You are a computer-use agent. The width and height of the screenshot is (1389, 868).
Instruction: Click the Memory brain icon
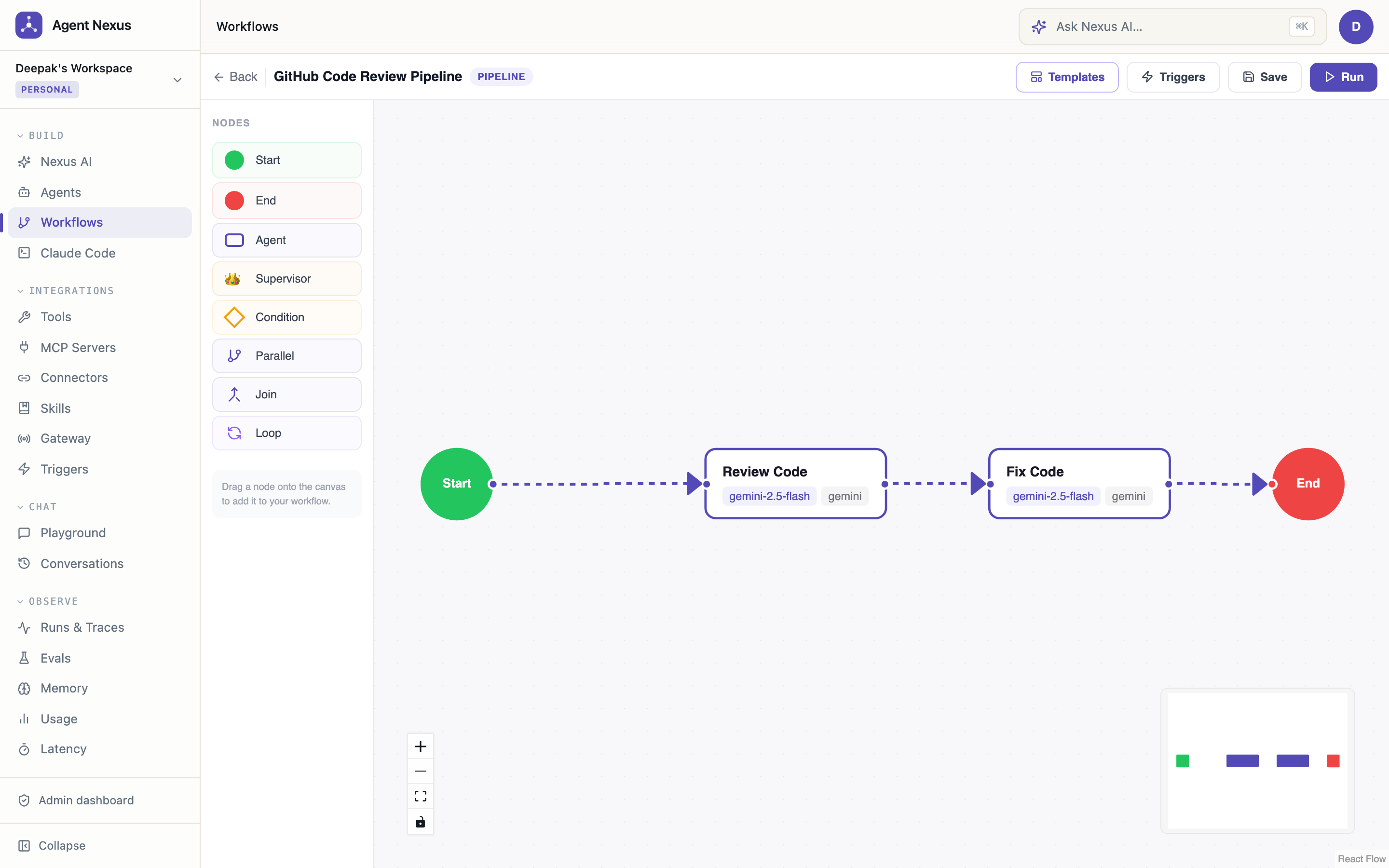[x=24, y=688]
